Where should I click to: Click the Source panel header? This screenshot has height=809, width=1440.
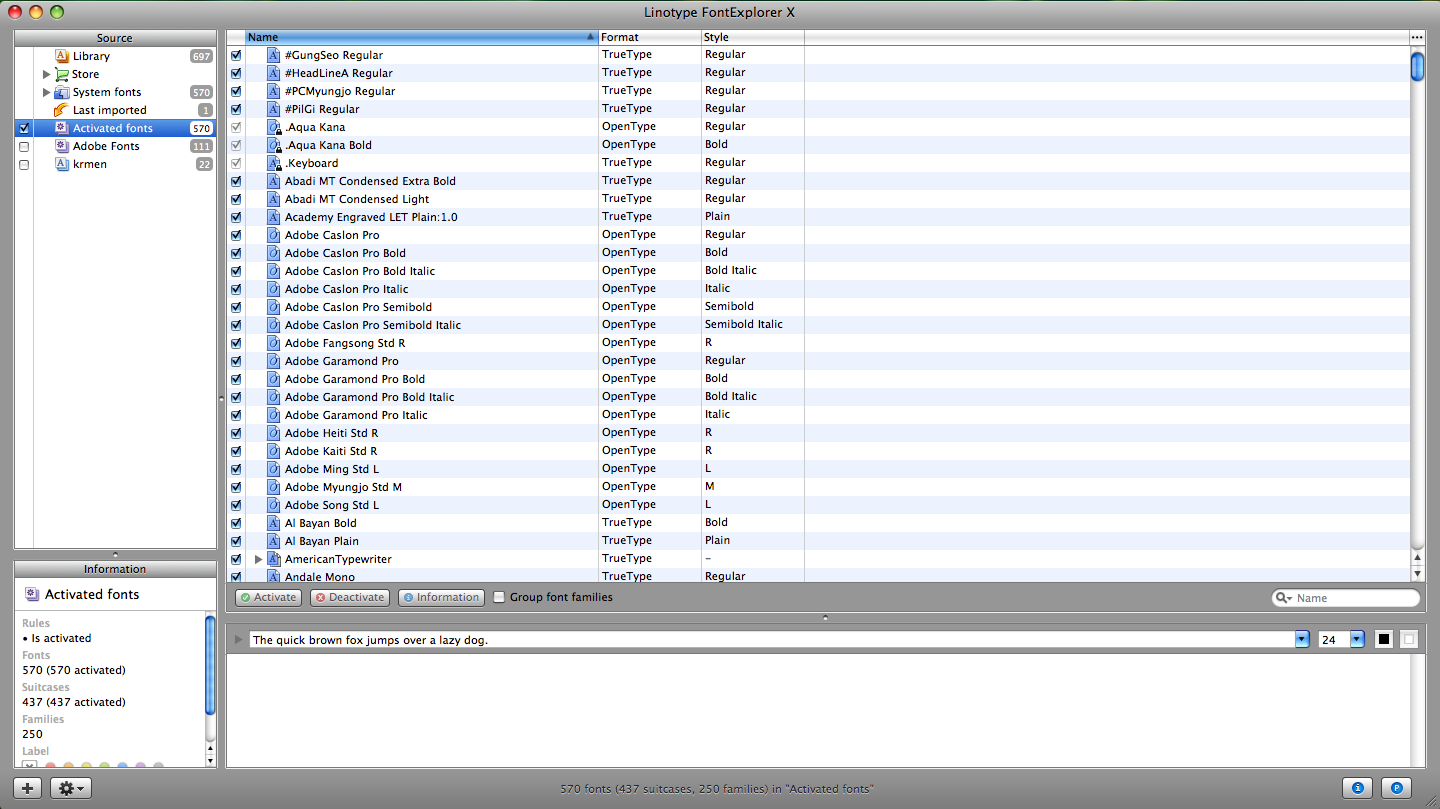pyautogui.click(x=115, y=38)
